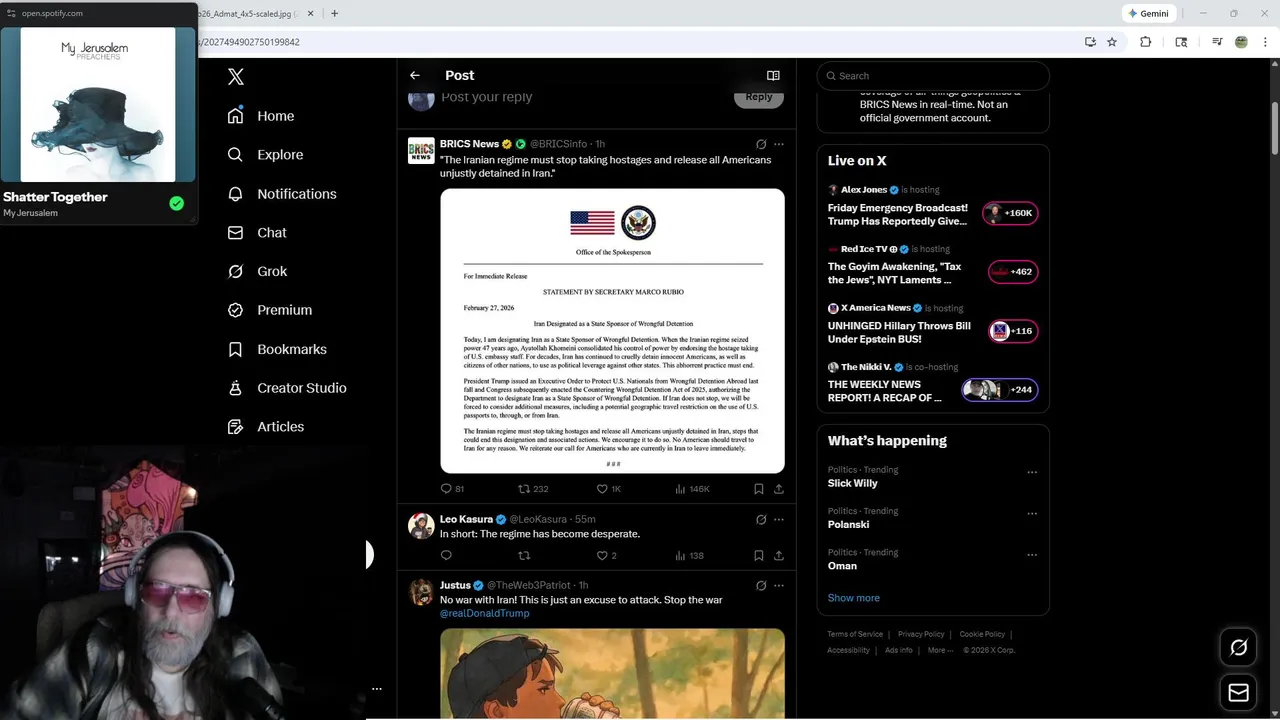The height and width of the screenshot is (720, 1280).
Task: Click the Reply button
Action: pyautogui.click(x=759, y=97)
